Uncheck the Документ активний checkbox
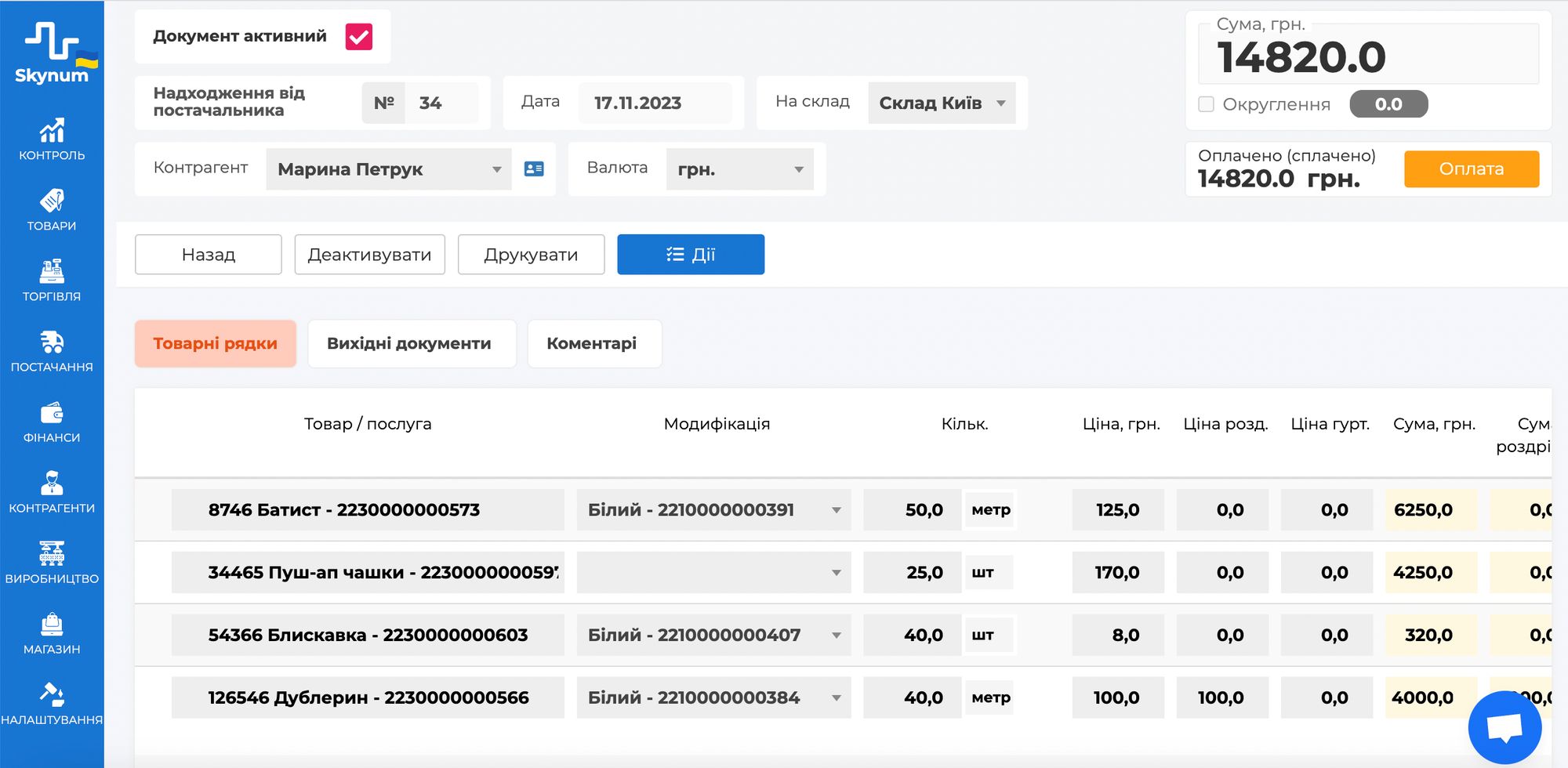1568x768 pixels. click(359, 37)
